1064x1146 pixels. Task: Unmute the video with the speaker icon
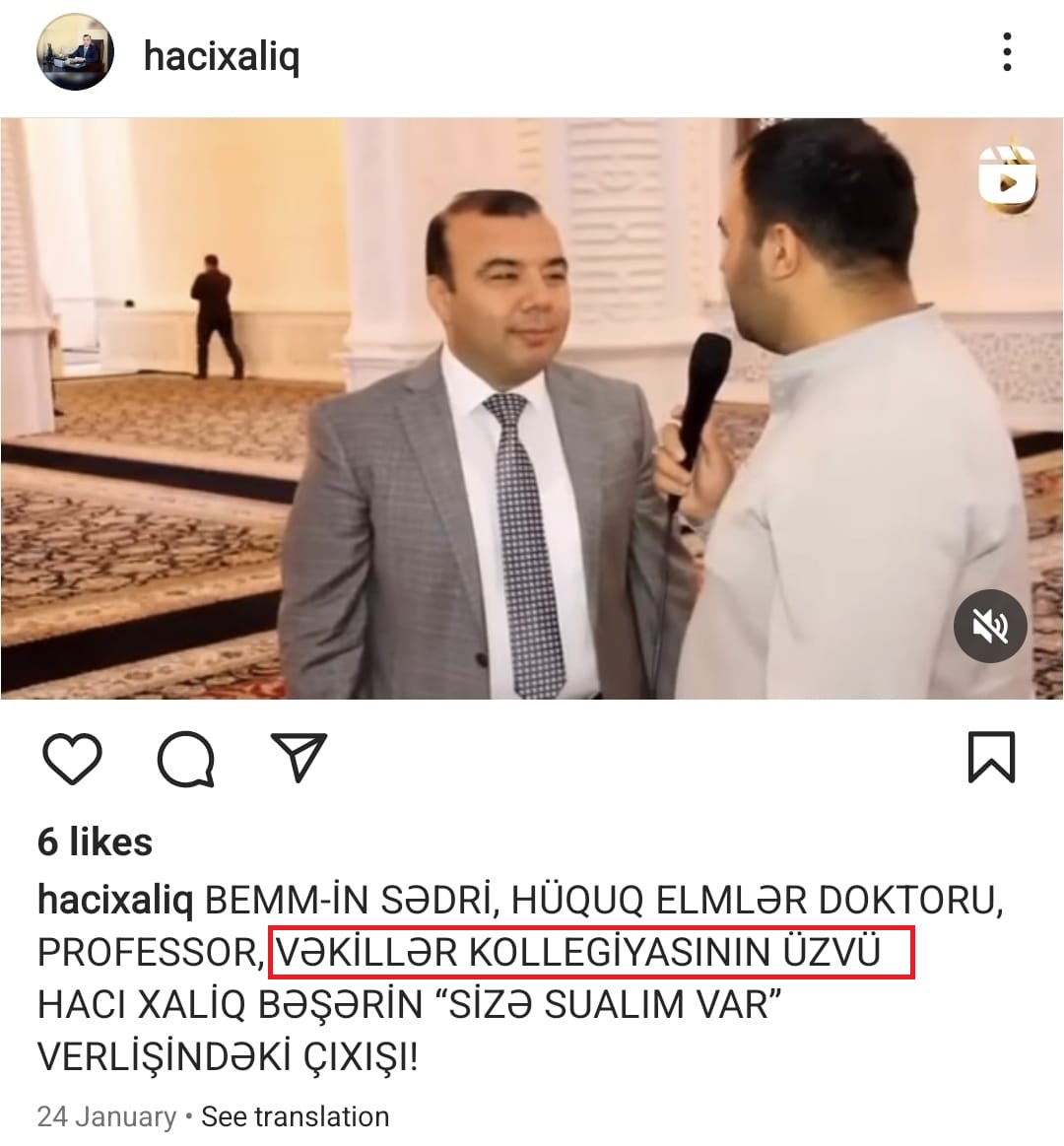(x=990, y=627)
